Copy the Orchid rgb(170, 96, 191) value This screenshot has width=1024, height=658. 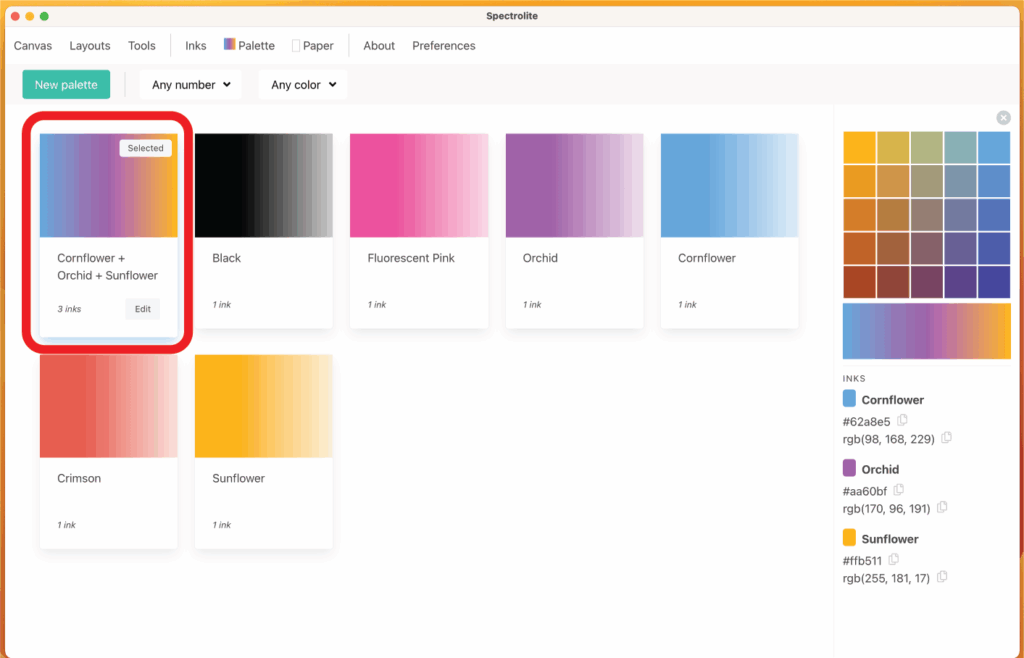(x=942, y=508)
